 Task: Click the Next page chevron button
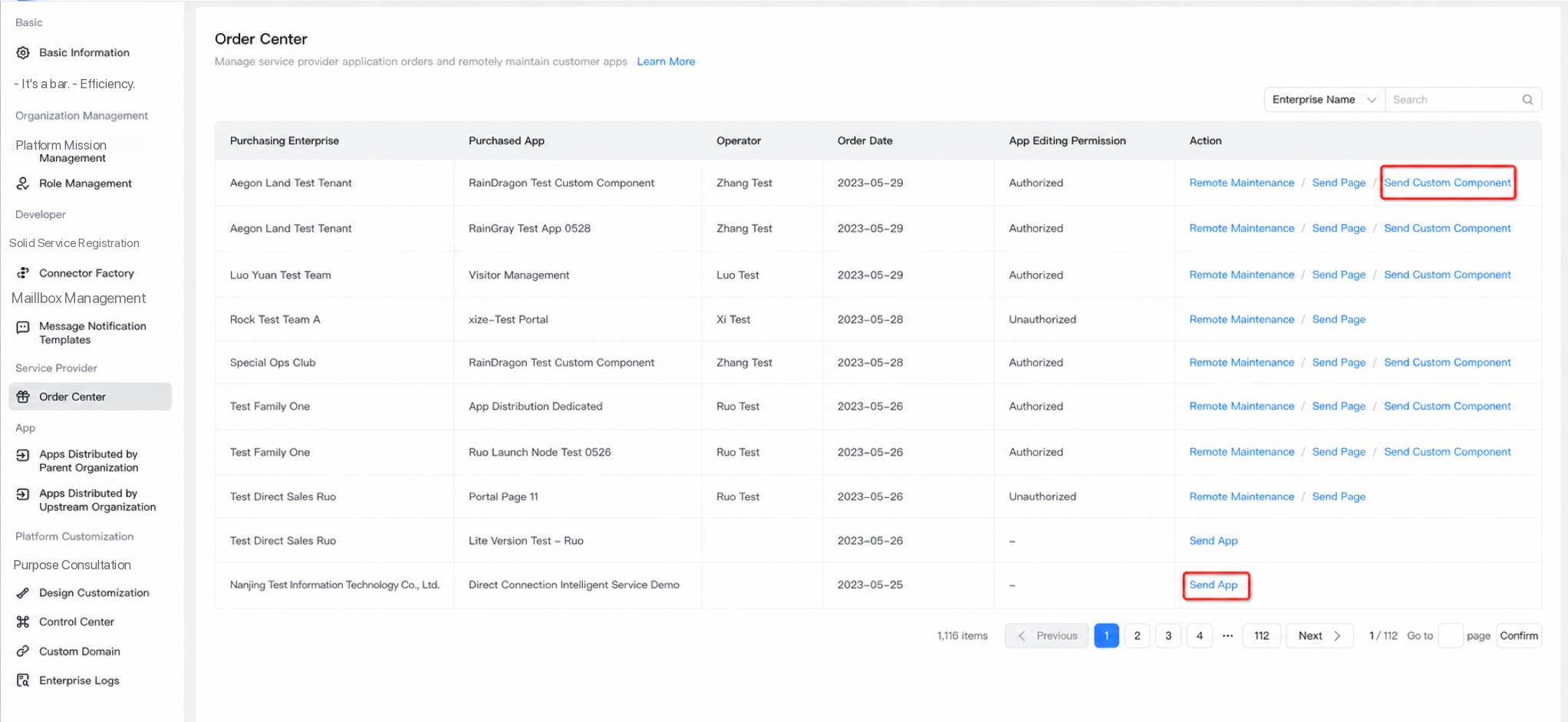tap(1319, 636)
